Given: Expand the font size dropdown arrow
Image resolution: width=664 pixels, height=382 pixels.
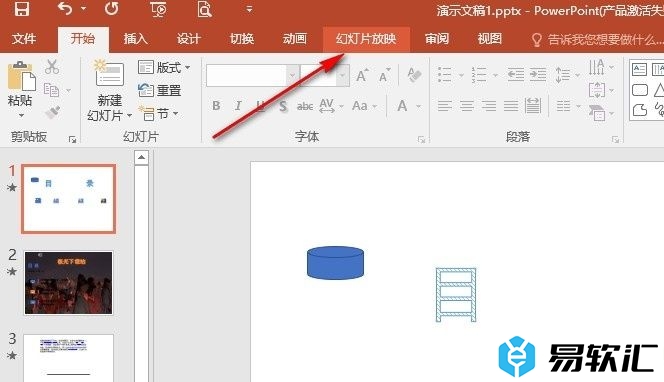Looking at the screenshot, I should (343, 76).
